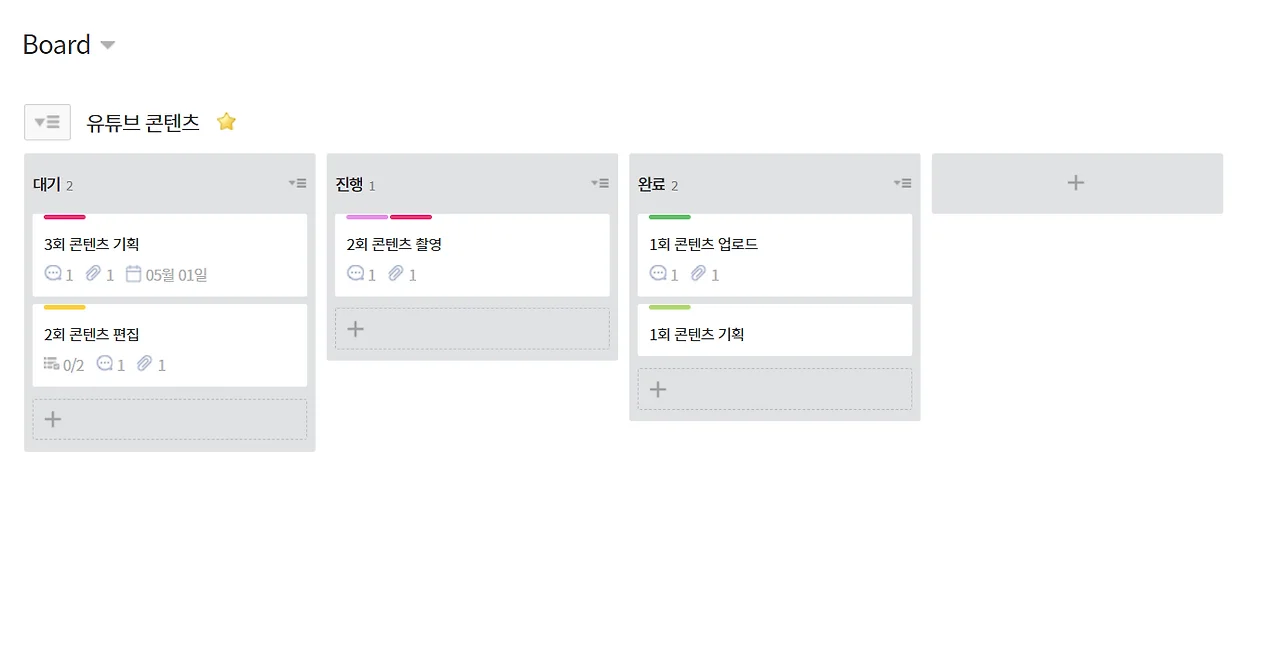Click the attachment icon on 2회 콘텐츠 촬영 card
The width and height of the screenshot is (1280, 647).
397,274
